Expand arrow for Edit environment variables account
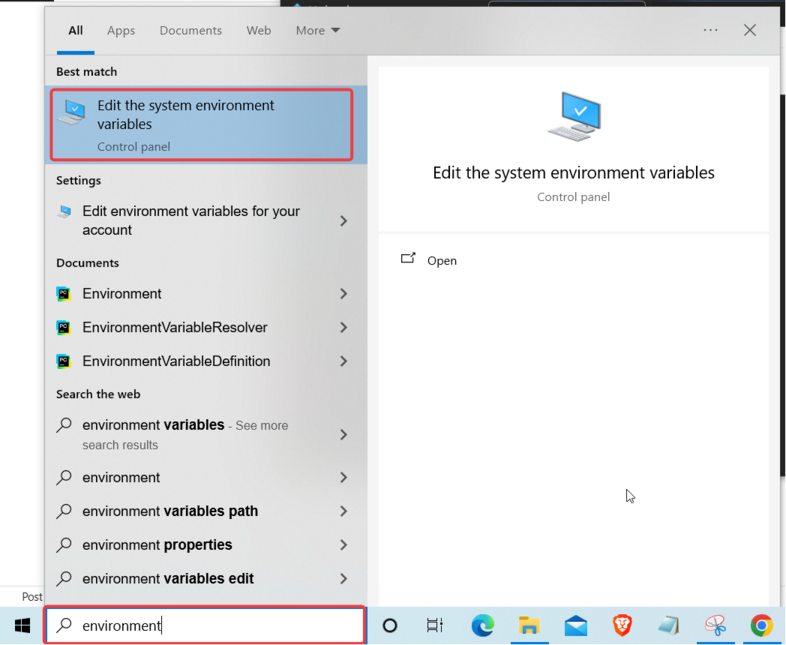Image resolution: width=786 pixels, height=645 pixels. (343, 221)
